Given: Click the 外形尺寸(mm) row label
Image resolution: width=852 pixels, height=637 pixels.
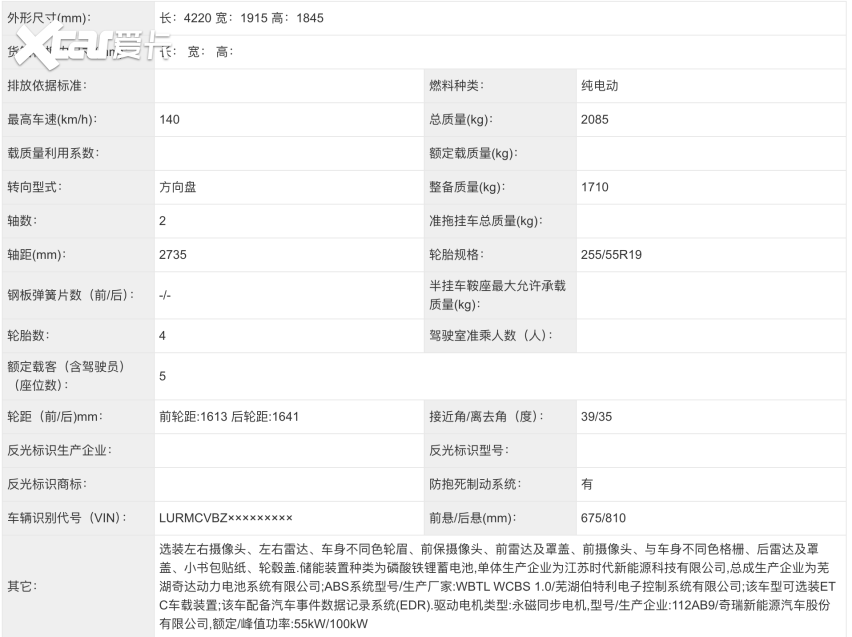Looking at the screenshot, I should click(x=48, y=18).
